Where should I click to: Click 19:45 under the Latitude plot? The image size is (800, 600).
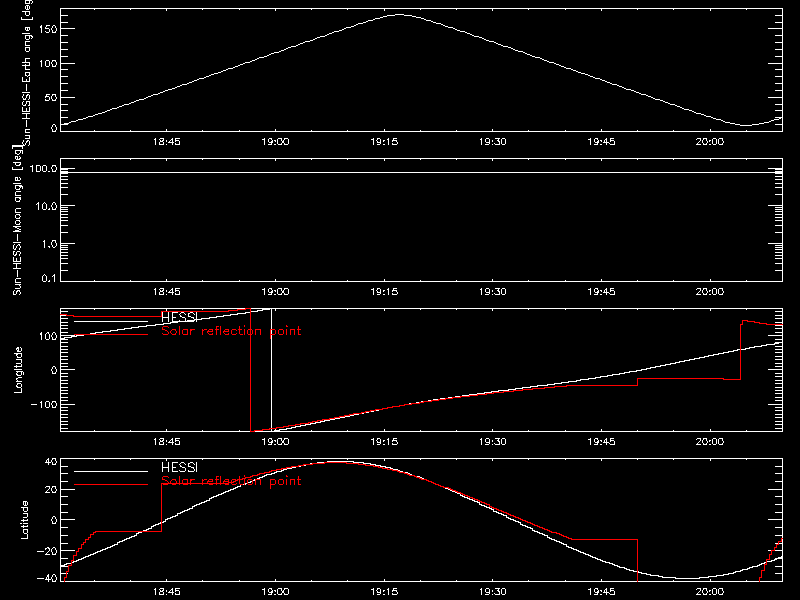point(601,592)
